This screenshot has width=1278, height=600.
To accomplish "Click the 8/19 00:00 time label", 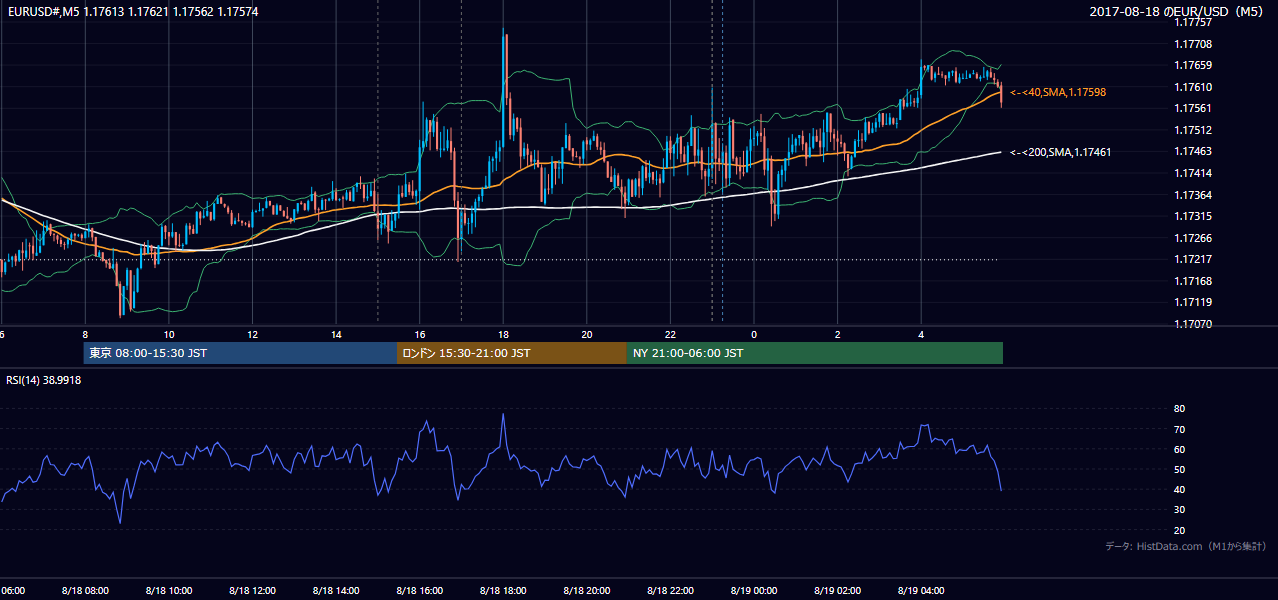I will (753, 590).
